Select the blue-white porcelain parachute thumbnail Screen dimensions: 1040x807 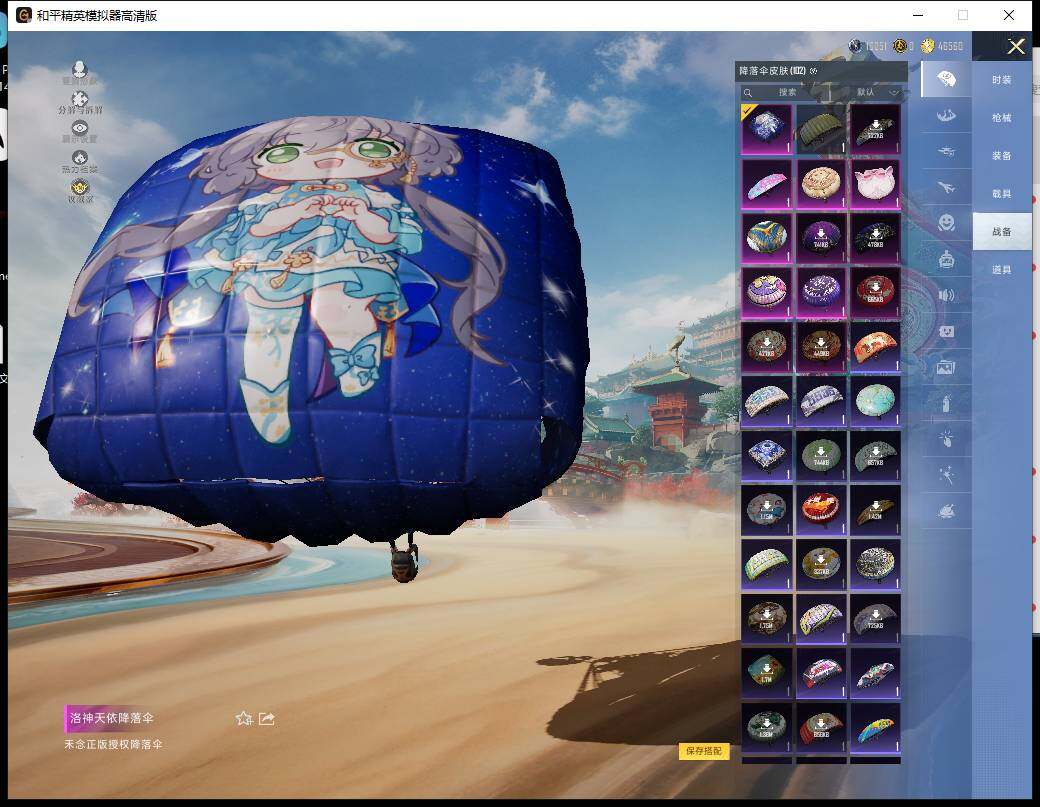coord(767,456)
